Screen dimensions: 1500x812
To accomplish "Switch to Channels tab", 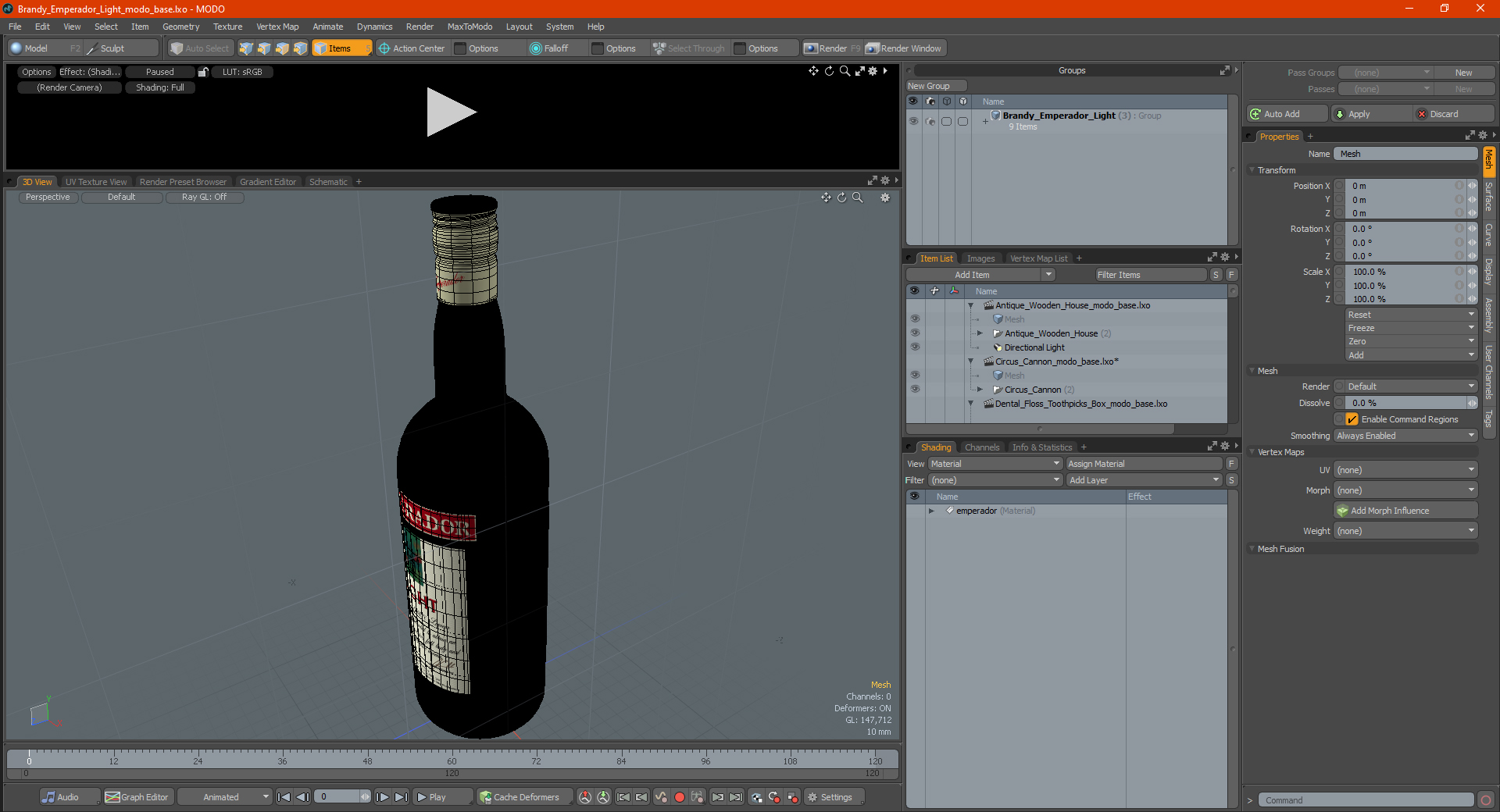I will pyautogui.click(x=982, y=447).
